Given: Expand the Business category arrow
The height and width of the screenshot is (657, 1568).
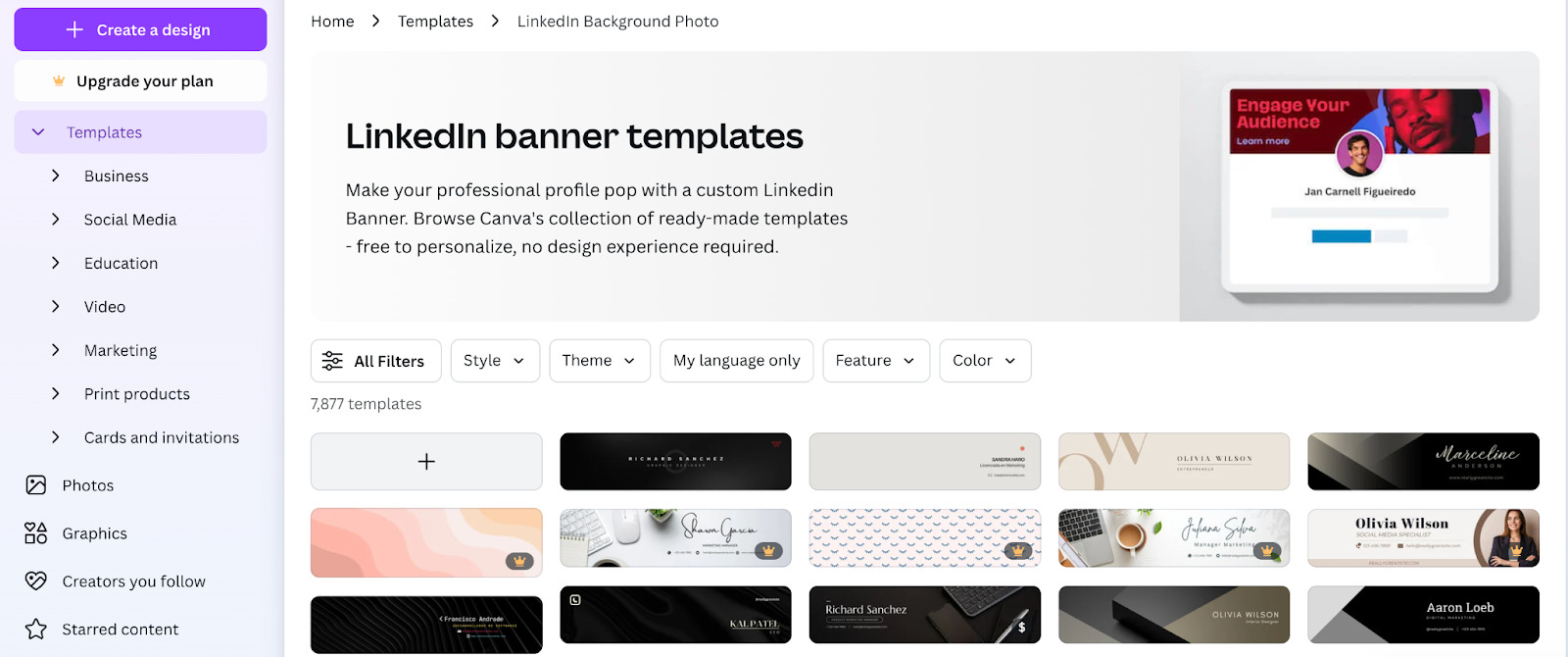Looking at the screenshot, I should coord(56,176).
